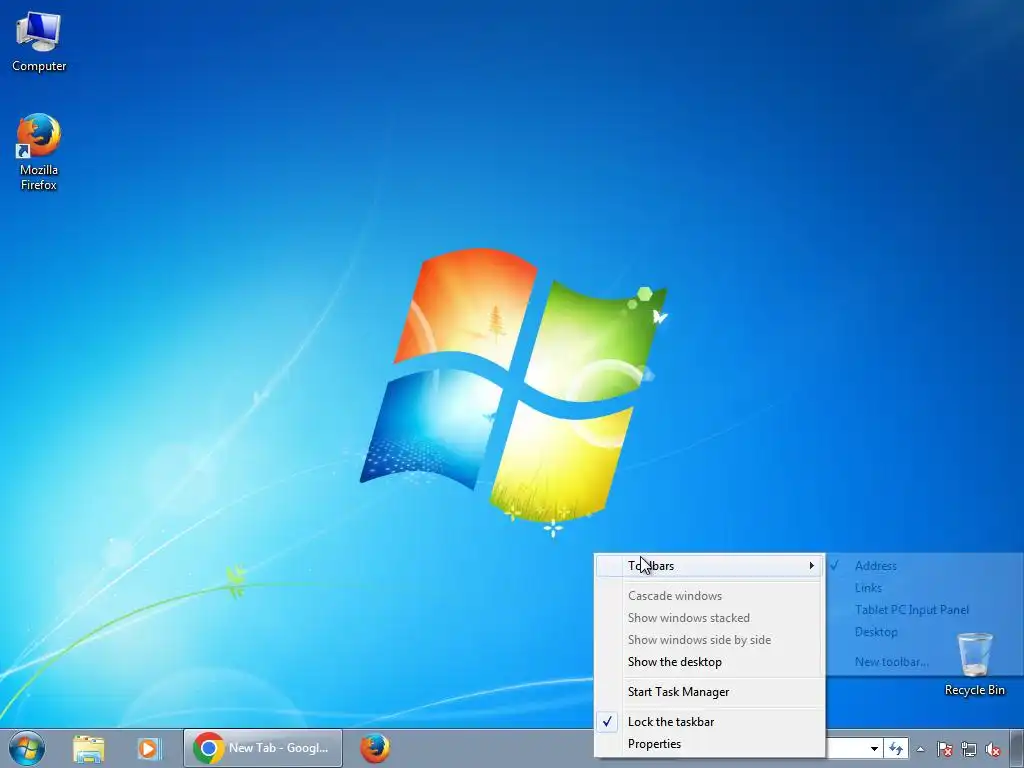
Task: Open Windows Explorer from the taskbar
Action: click(88, 748)
